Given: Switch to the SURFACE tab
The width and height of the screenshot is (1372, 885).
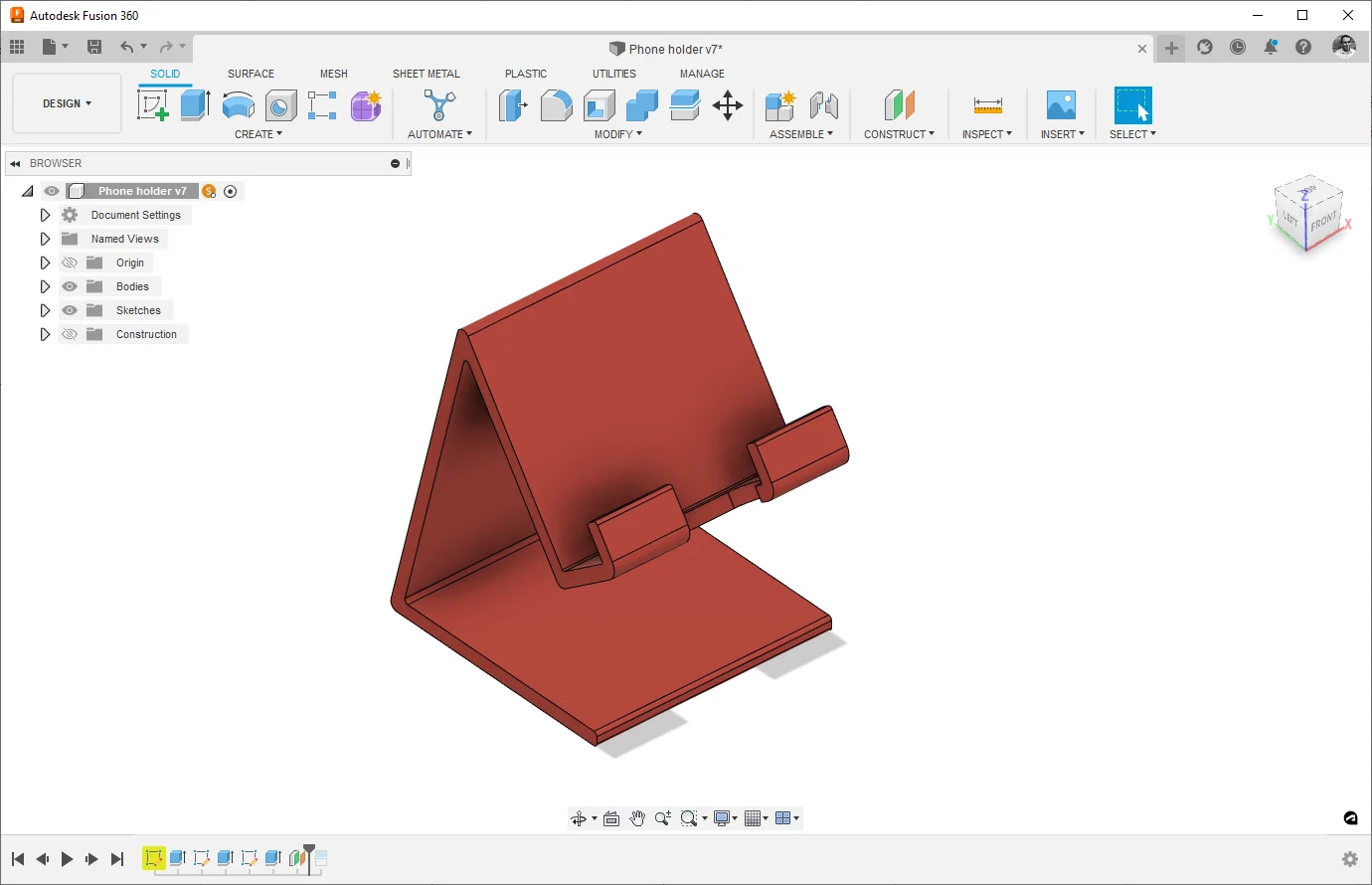Looking at the screenshot, I should [251, 74].
